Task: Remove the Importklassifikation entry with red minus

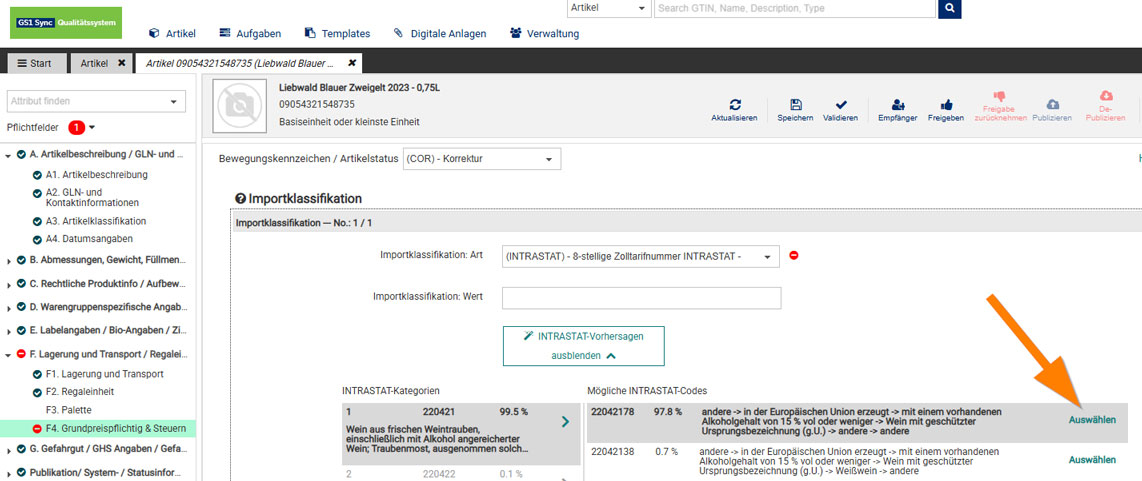Action: pos(794,256)
